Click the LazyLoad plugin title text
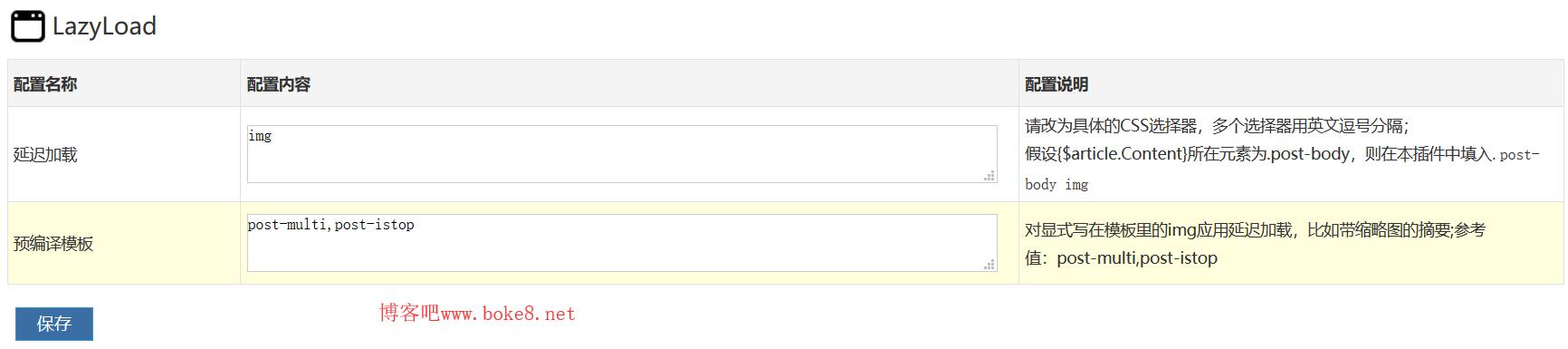 (104, 26)
